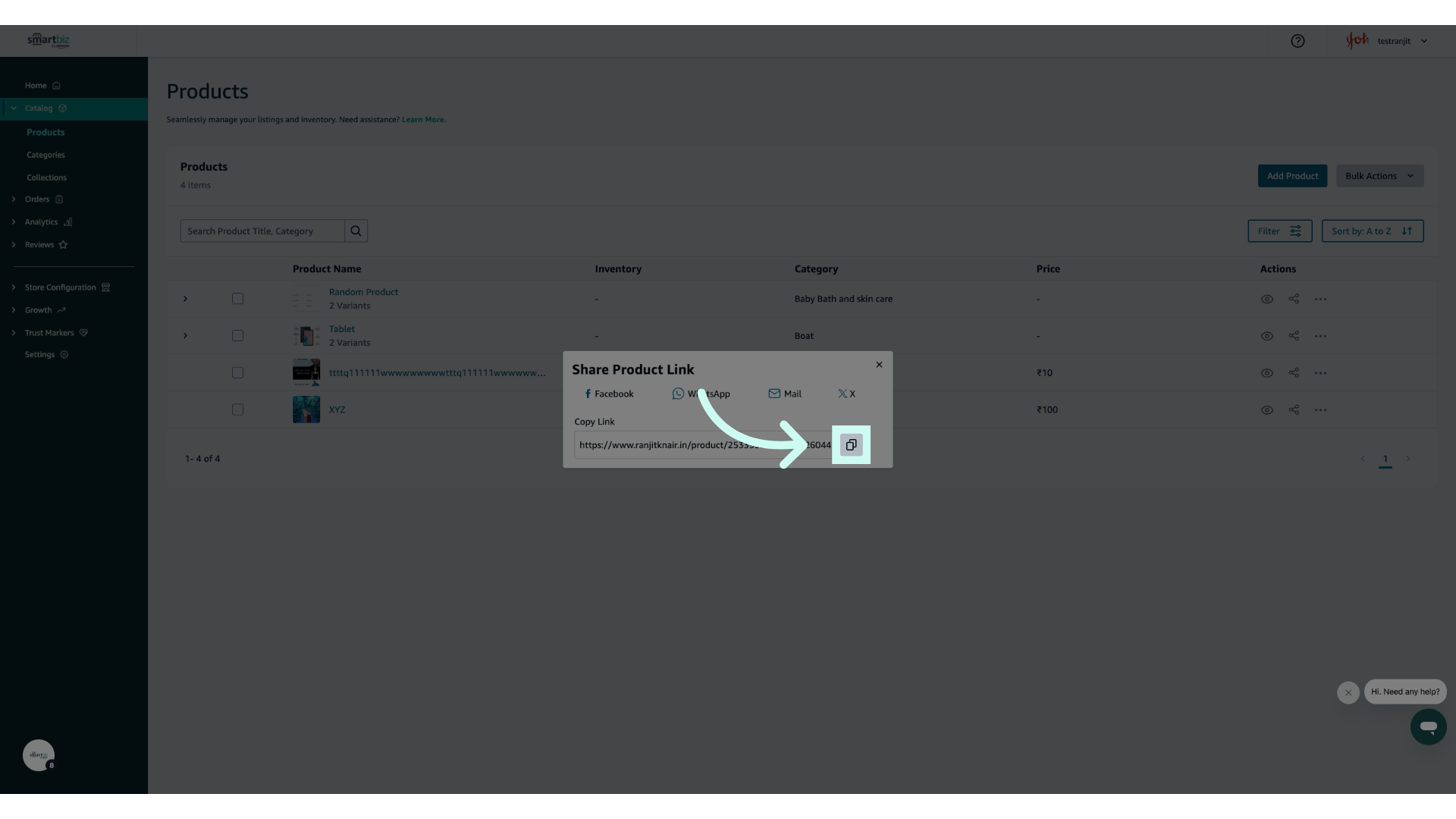Expand the Analytics sidebar section

[x=14, y=222]
